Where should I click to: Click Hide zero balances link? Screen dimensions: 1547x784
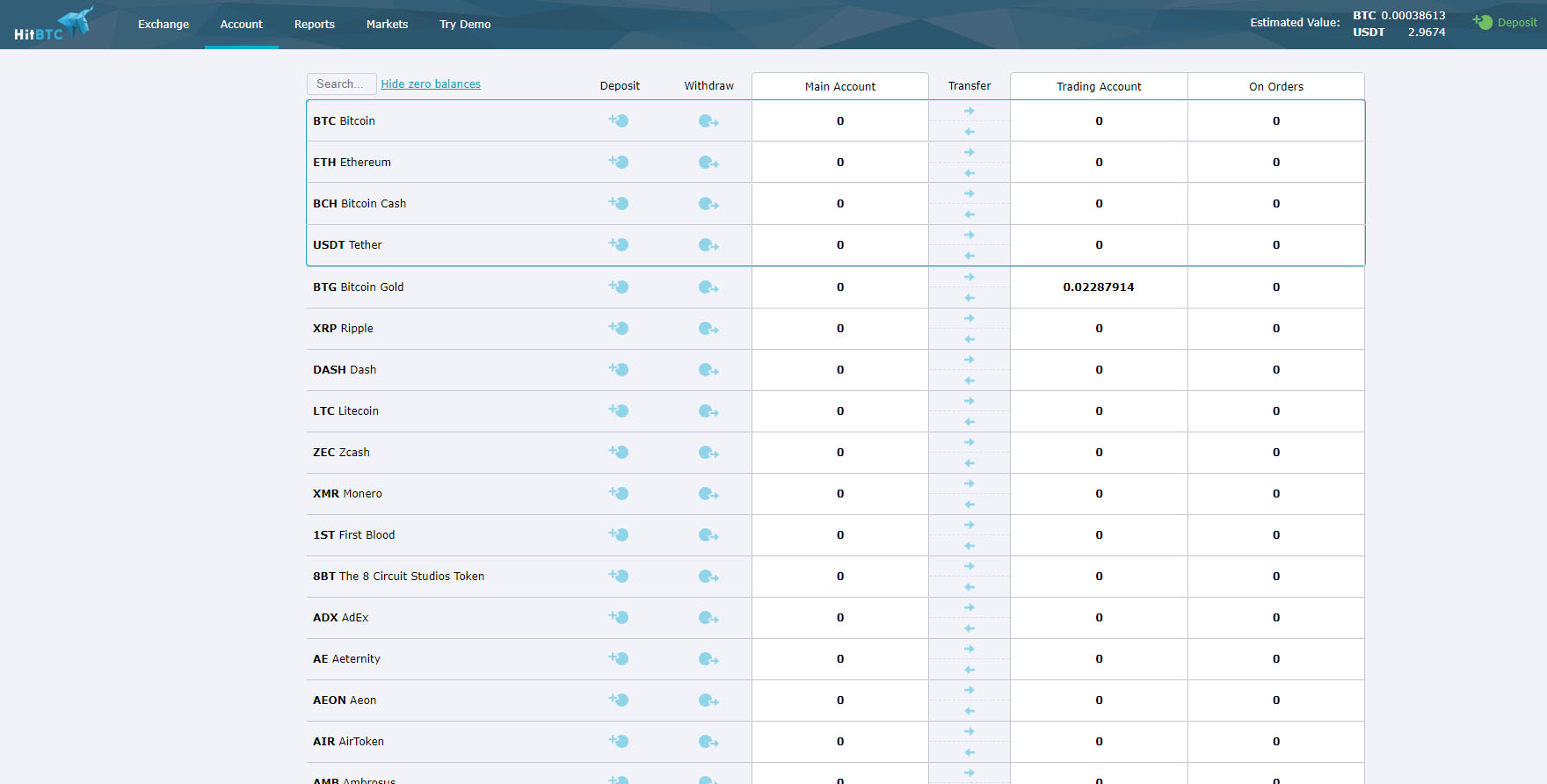[x=431, y=84]
